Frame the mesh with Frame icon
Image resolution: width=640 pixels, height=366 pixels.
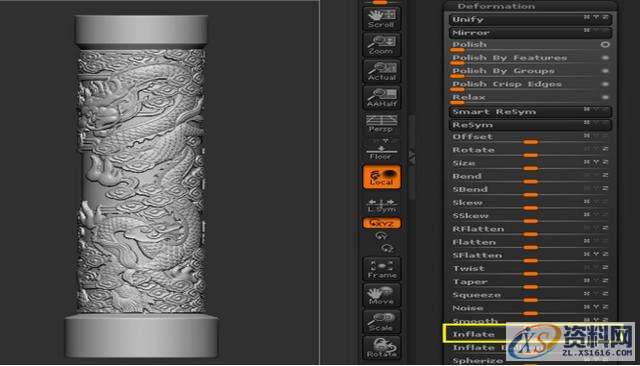tap(381, 269)
